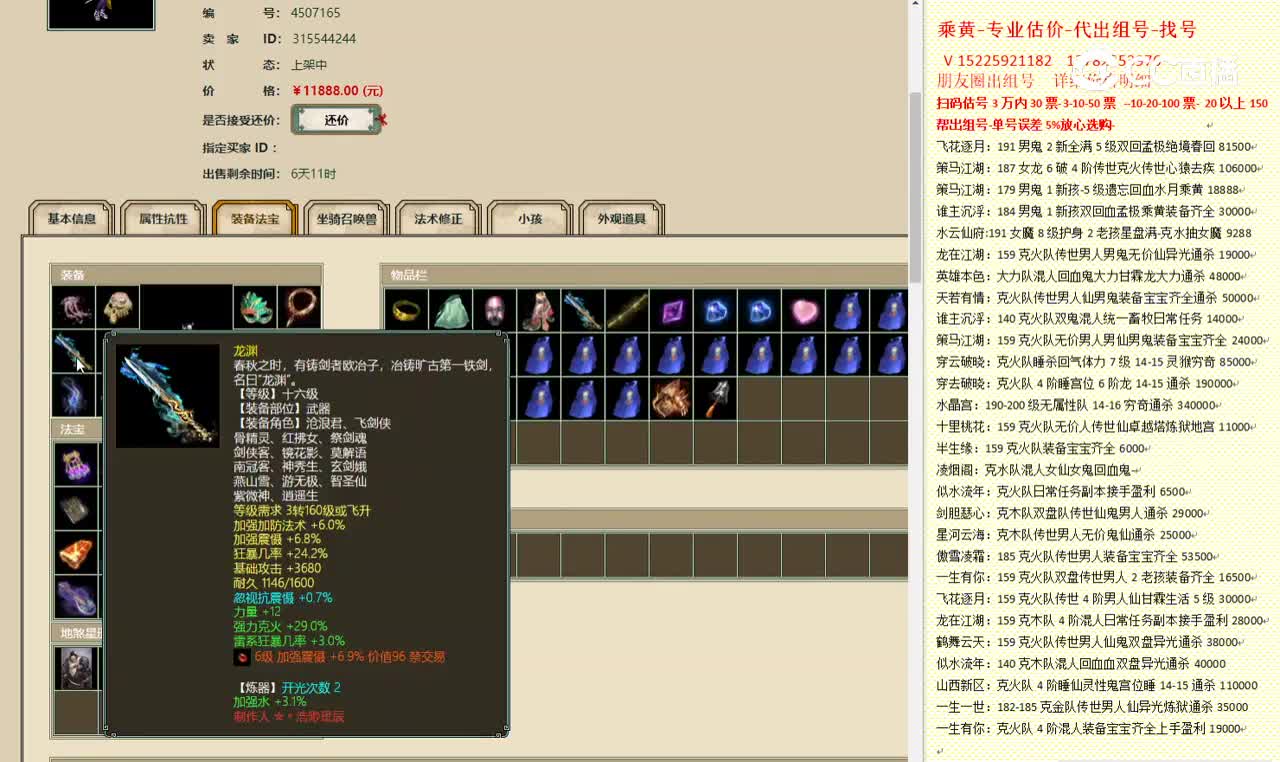
Task: Select the Longyuan sword in the weapon slot
Action: (74, 352)
